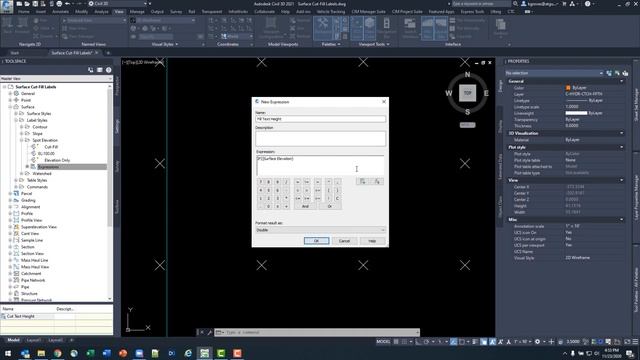Click the search magnifier icon in title bar
The height and width of the screenshot is (360, 640).
[516, 4]
